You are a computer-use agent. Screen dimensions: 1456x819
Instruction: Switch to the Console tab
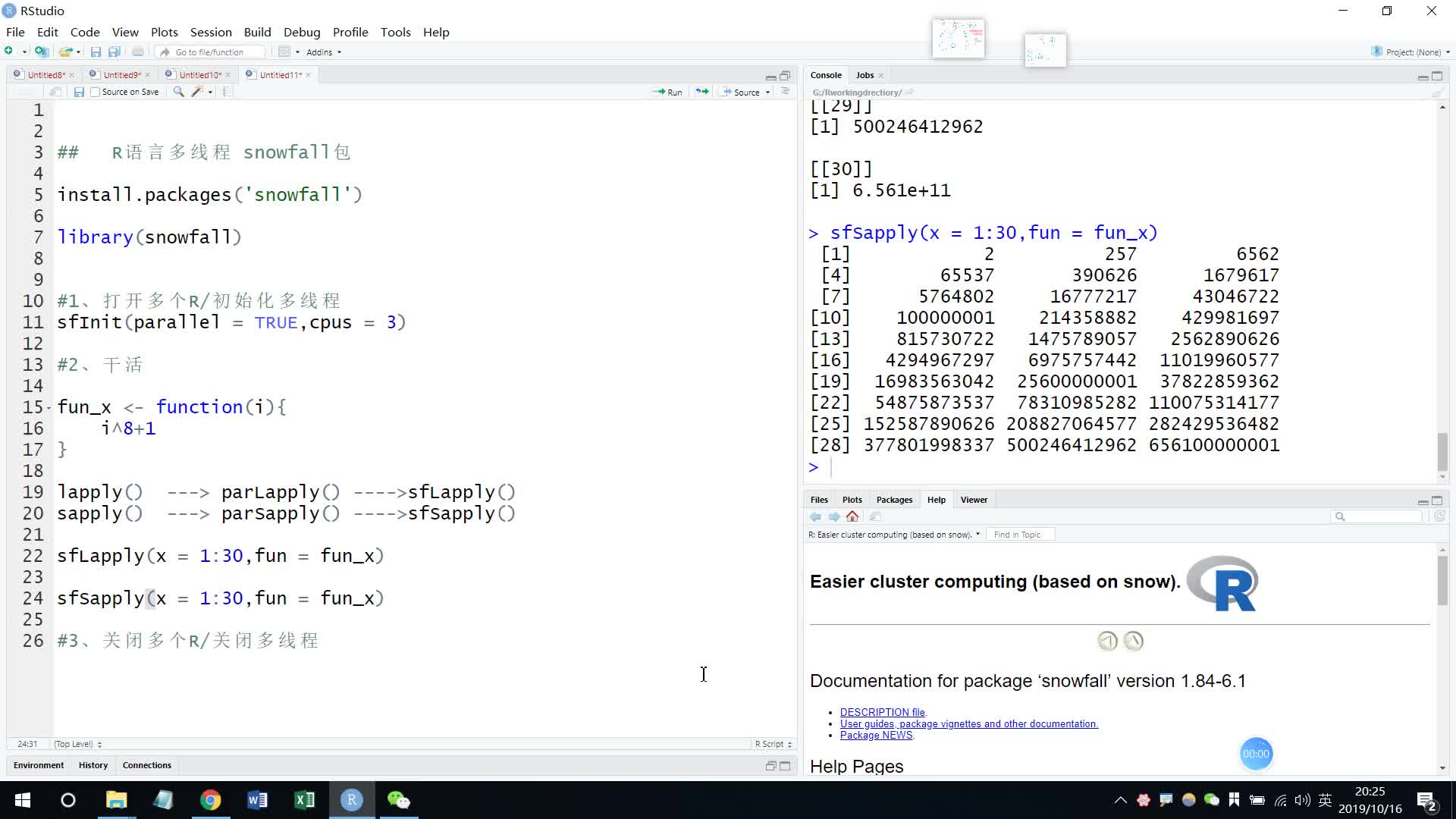click(826, 75)
